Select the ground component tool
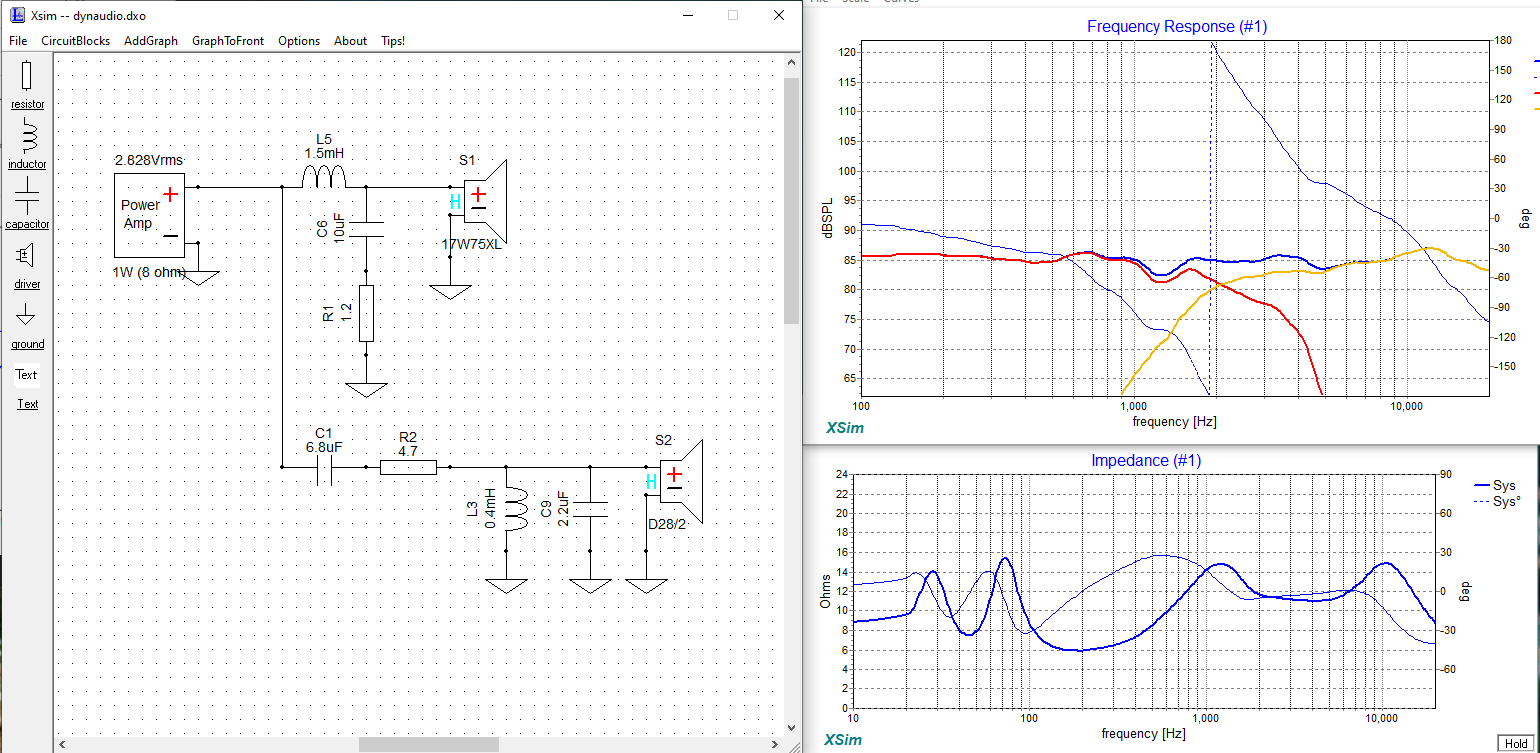 pos(27,325)
